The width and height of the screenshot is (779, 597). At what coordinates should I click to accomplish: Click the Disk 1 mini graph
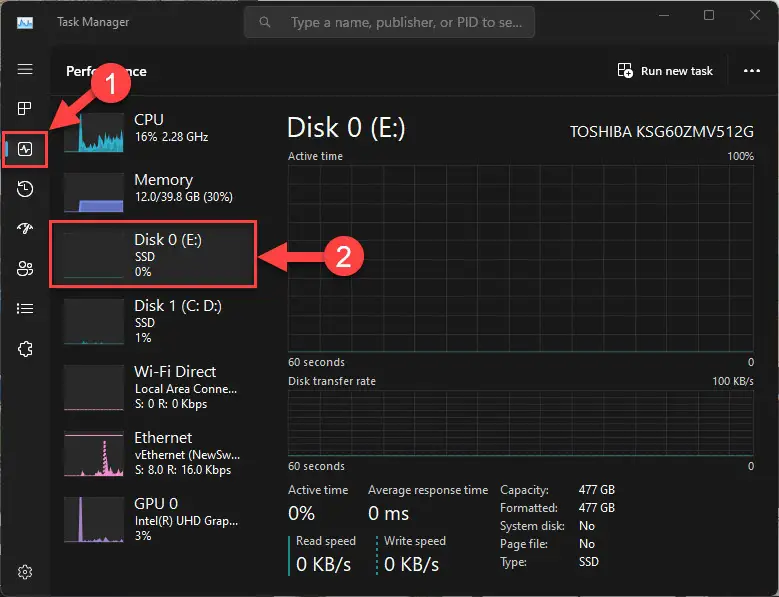click(x=94, y=321)
